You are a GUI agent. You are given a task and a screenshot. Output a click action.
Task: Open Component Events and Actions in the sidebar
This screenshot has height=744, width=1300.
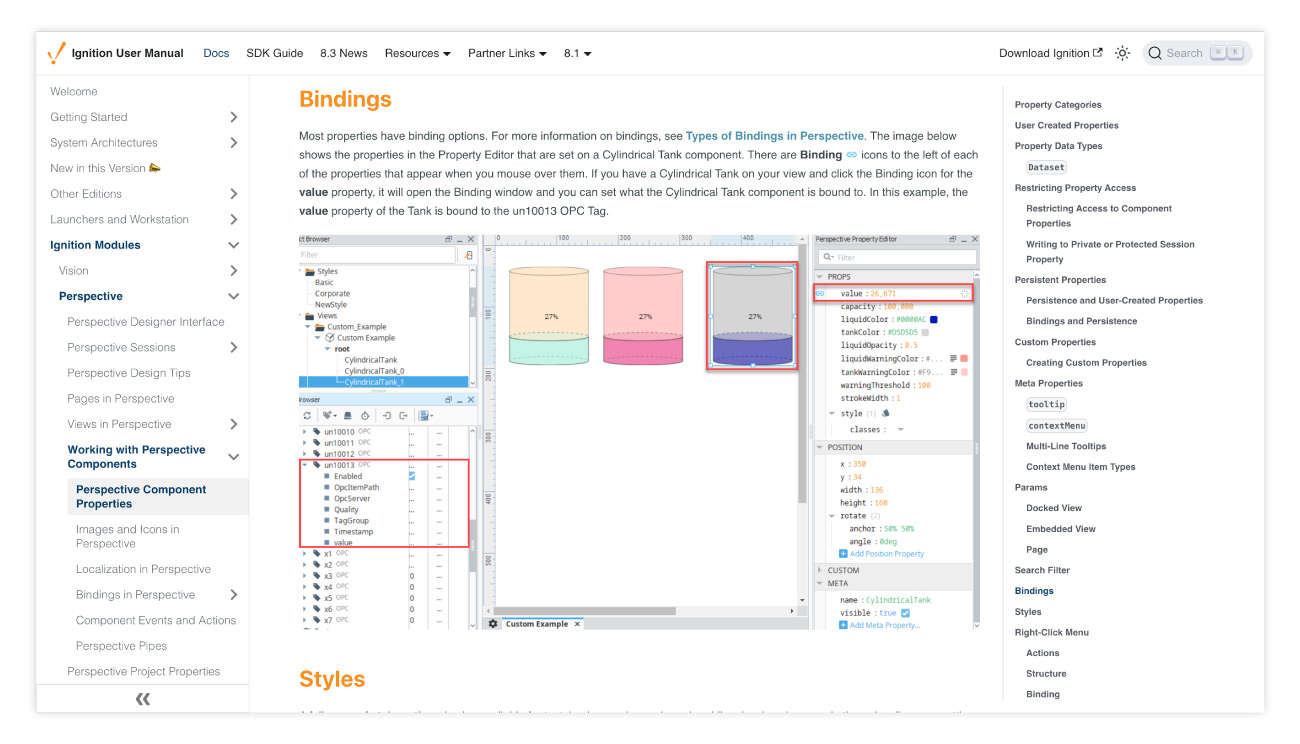pyautogui.click(x=156, y=621)
